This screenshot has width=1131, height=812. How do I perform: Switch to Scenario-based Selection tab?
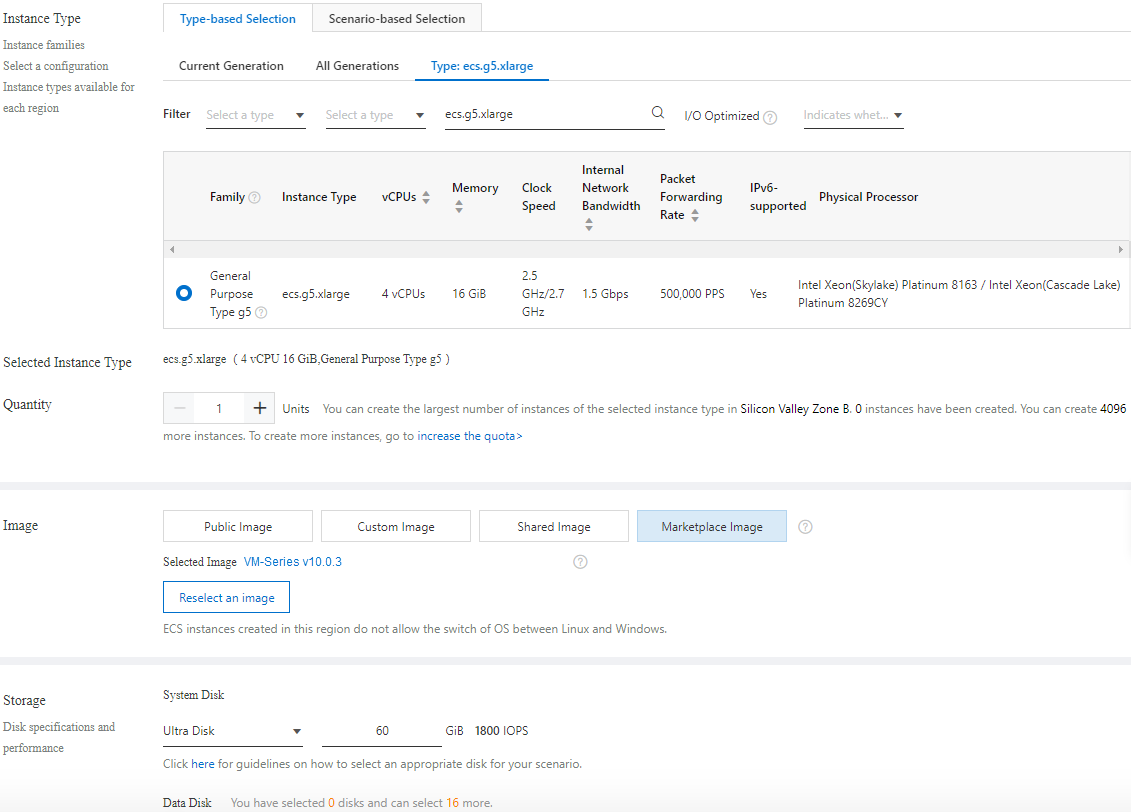click(397, 18)
